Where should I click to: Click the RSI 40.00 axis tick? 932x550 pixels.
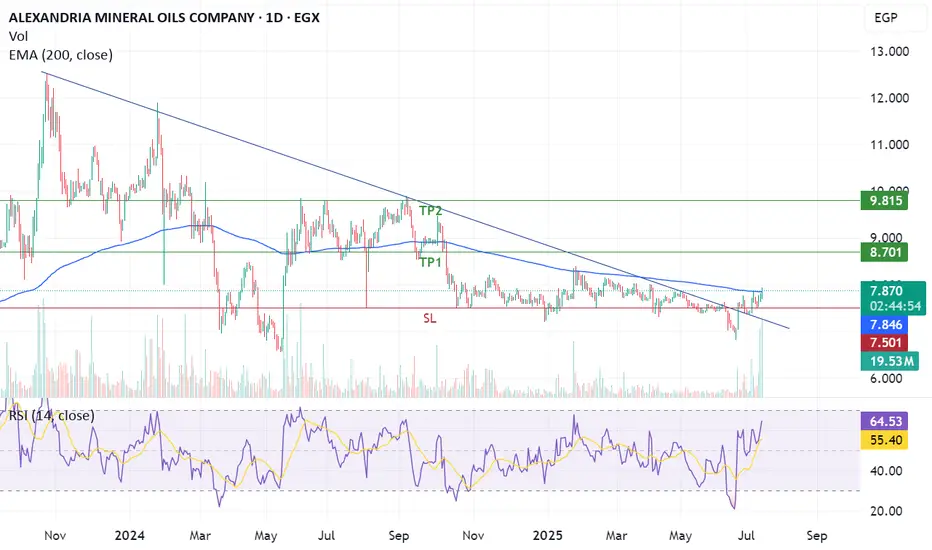(x=886, y=471)
